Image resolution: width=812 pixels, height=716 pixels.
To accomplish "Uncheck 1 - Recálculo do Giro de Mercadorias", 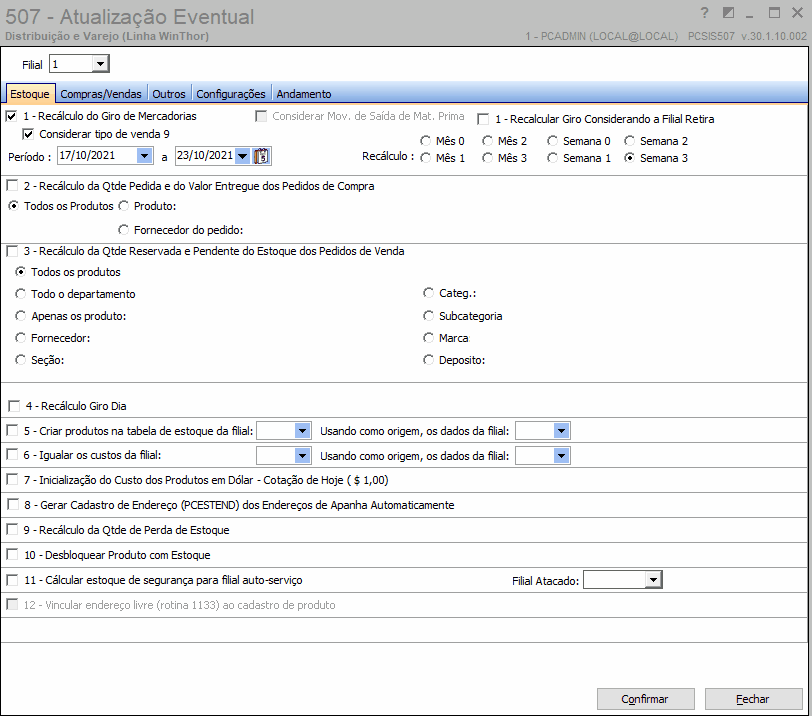I will [x=11, y=116].
